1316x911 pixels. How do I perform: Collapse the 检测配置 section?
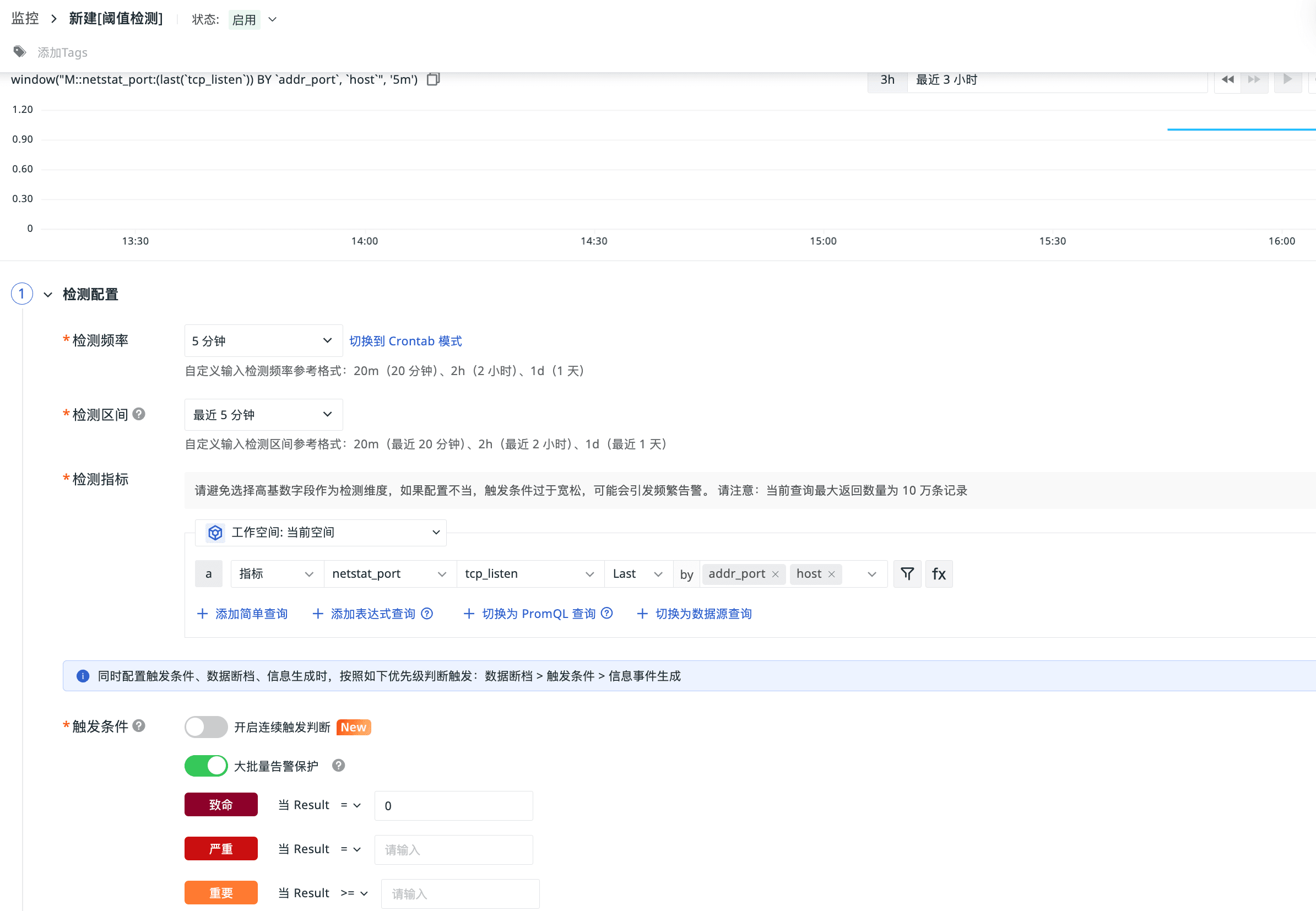48,295
